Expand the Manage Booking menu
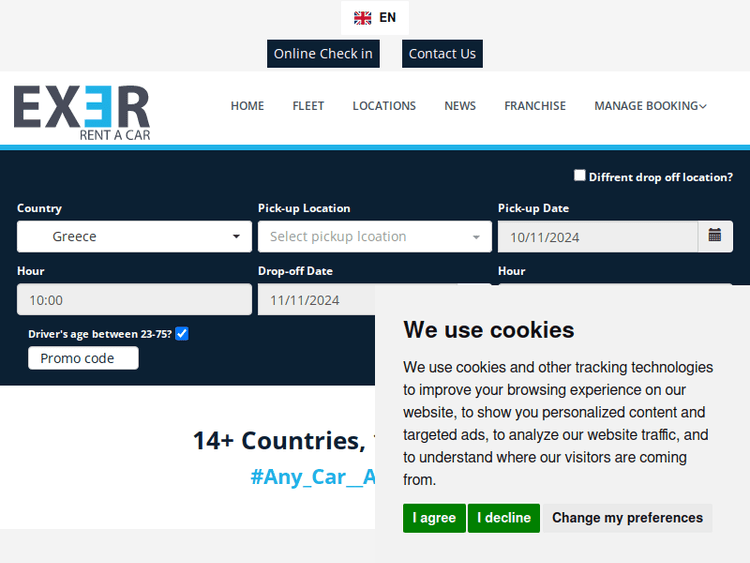 [650, 106]
